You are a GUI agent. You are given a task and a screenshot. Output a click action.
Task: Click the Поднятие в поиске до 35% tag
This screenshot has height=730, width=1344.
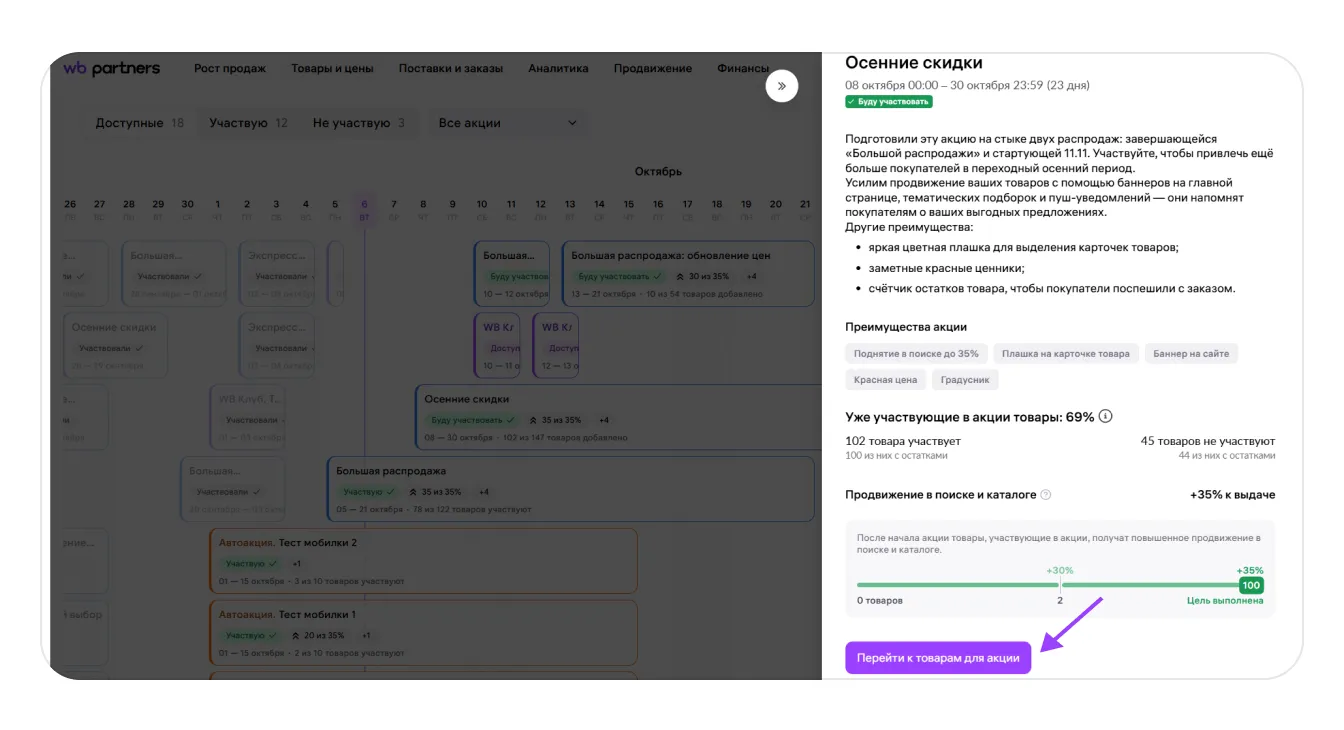click(916, 353)
